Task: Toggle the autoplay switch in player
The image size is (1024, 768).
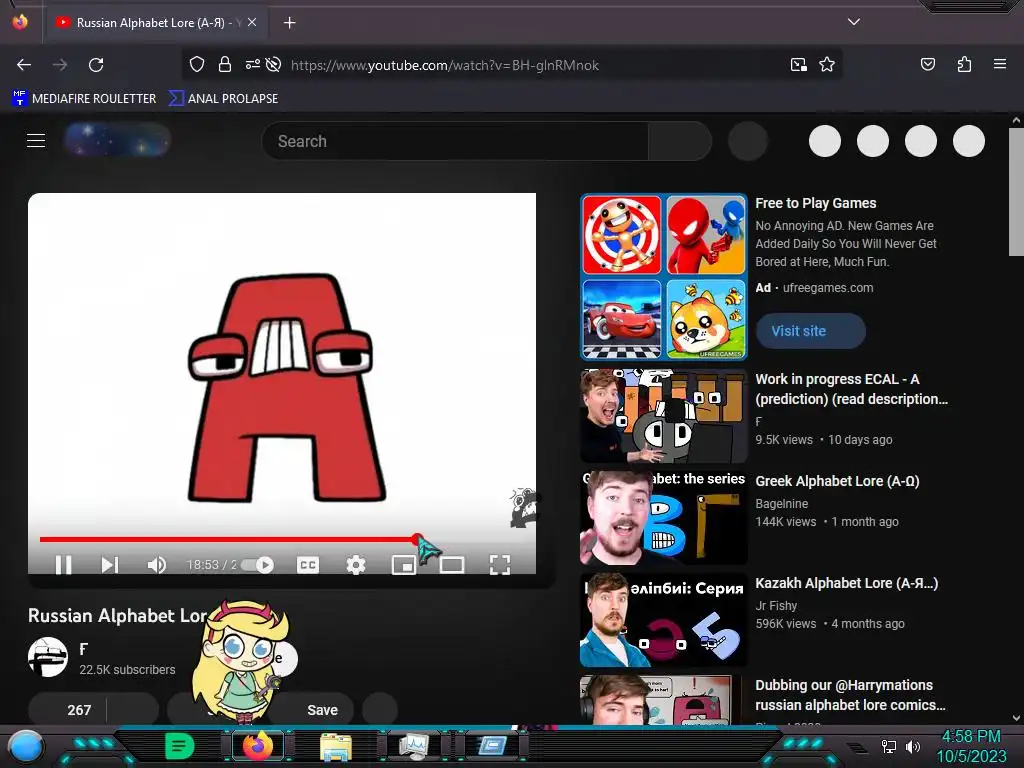Action: click(x=258, y=565)
